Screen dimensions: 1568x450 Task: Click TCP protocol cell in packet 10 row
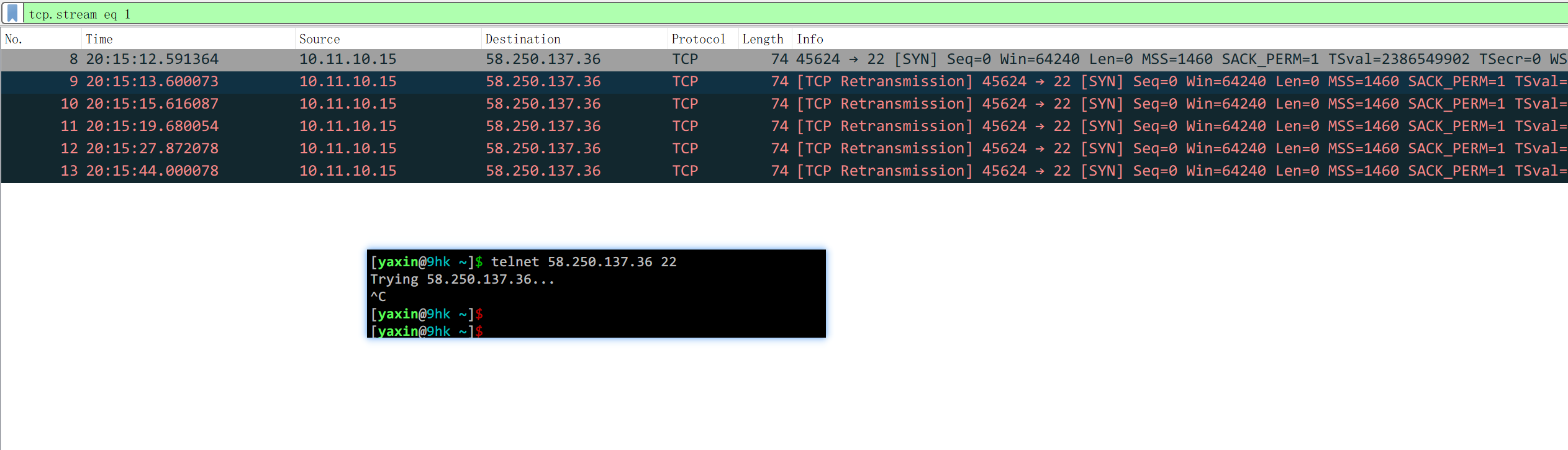[x=685, y=104]
